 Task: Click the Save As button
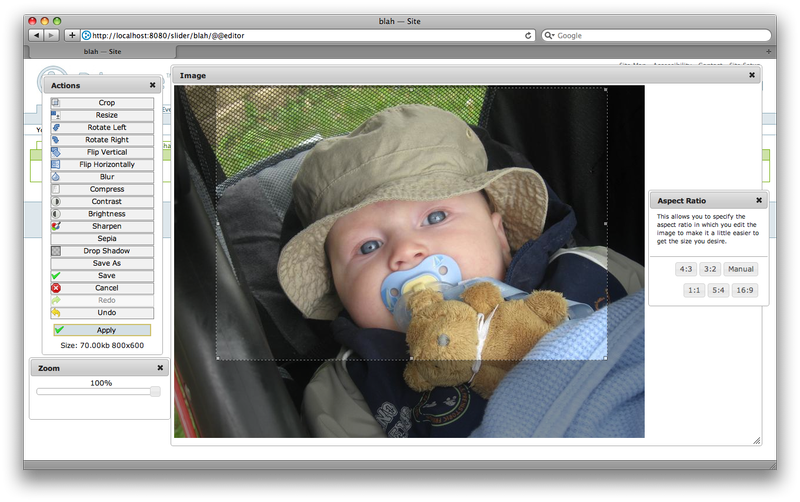[106, 263]
